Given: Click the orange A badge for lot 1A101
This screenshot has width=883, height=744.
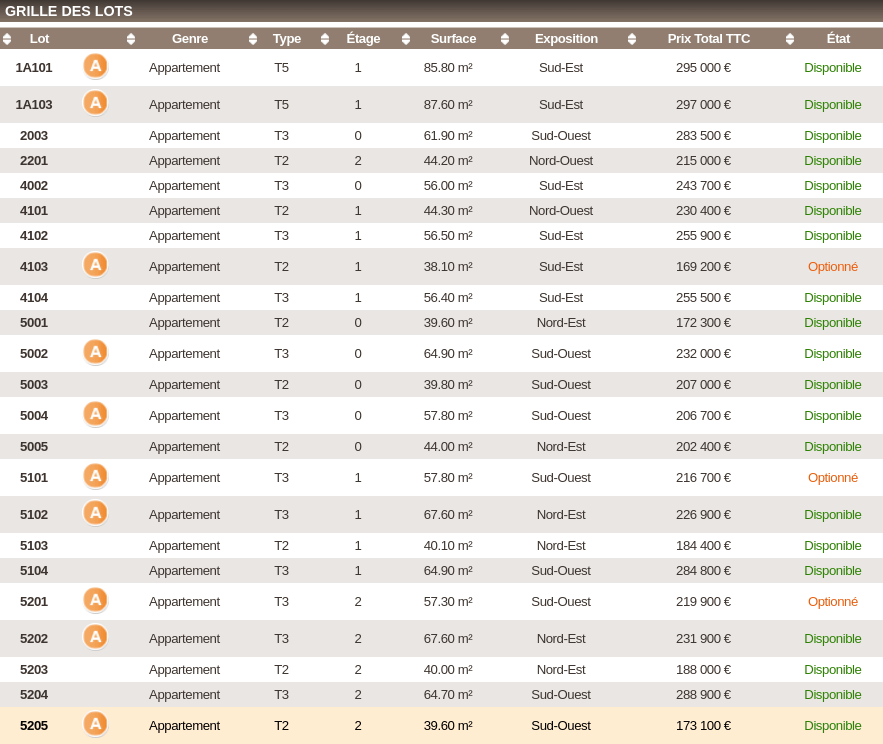Looking at the screenshot, I should coord(95,66).
